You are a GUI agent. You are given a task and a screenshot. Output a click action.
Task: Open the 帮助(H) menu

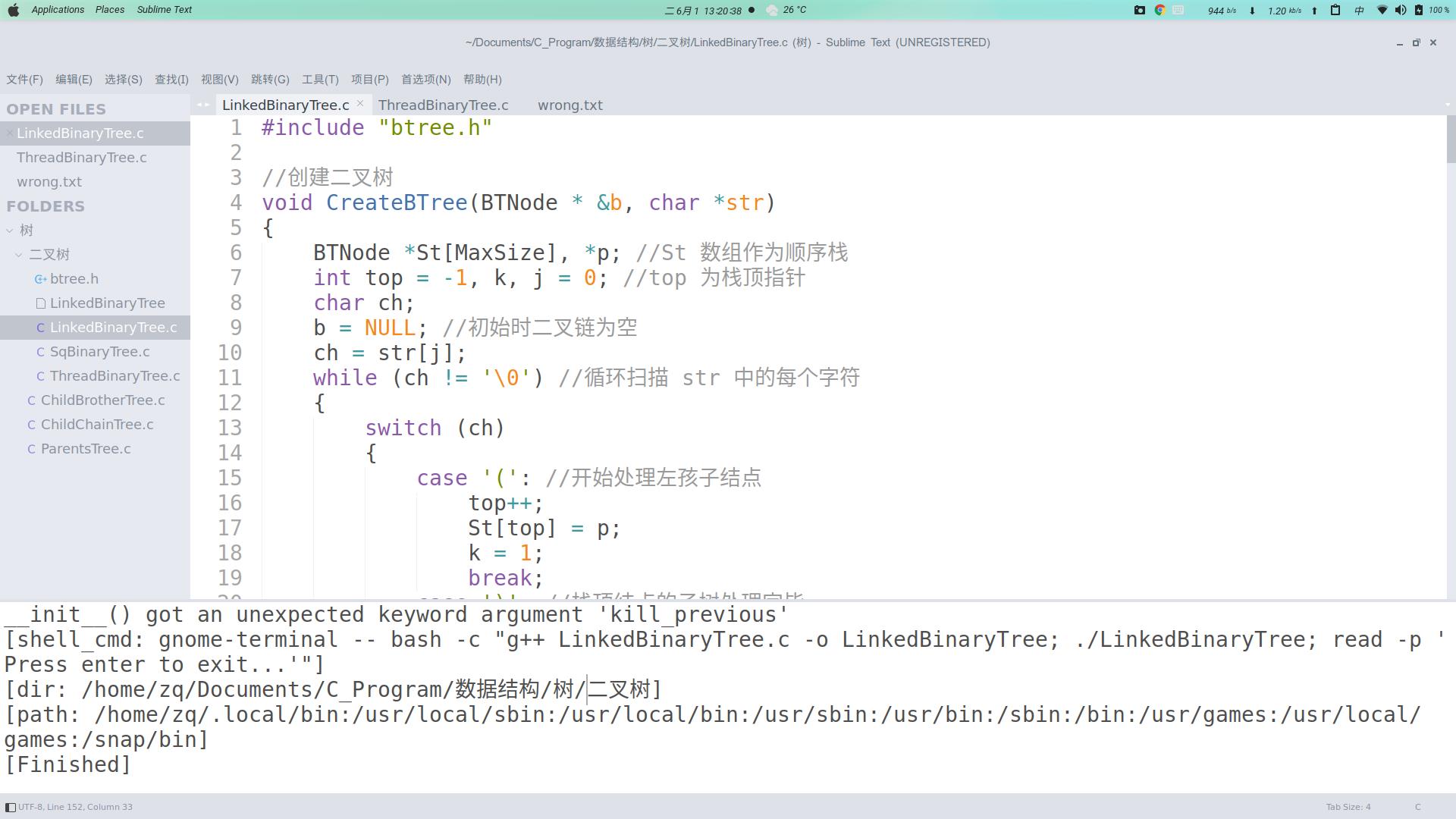pos(482,80)
